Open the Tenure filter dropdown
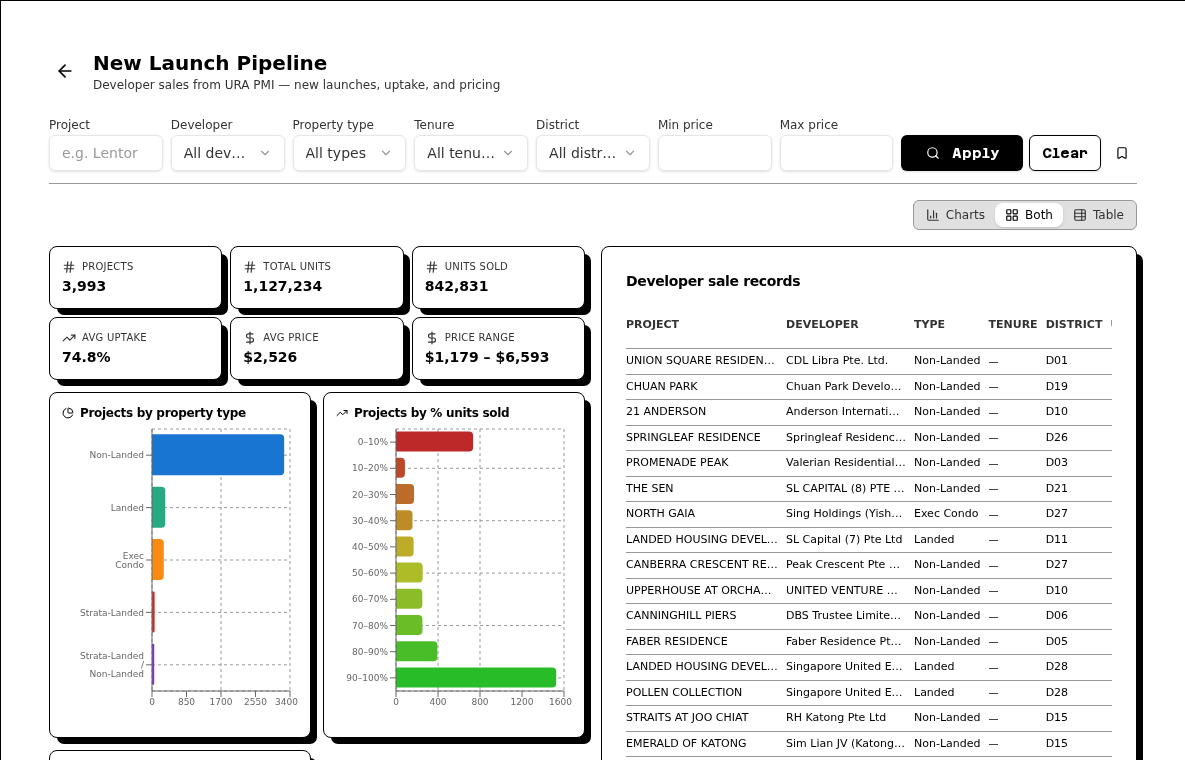 pyautogui.click(x=471, y=153)
